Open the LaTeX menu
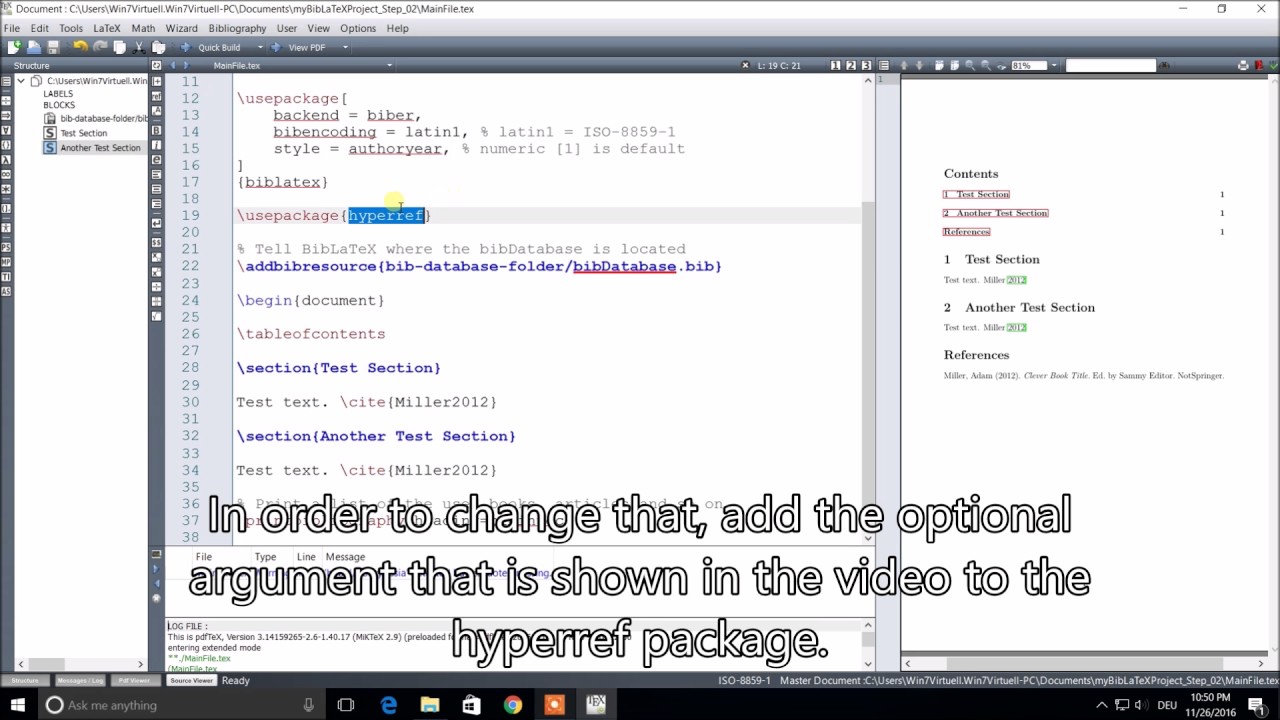1280x720 pixels. (x=107, y=28)
